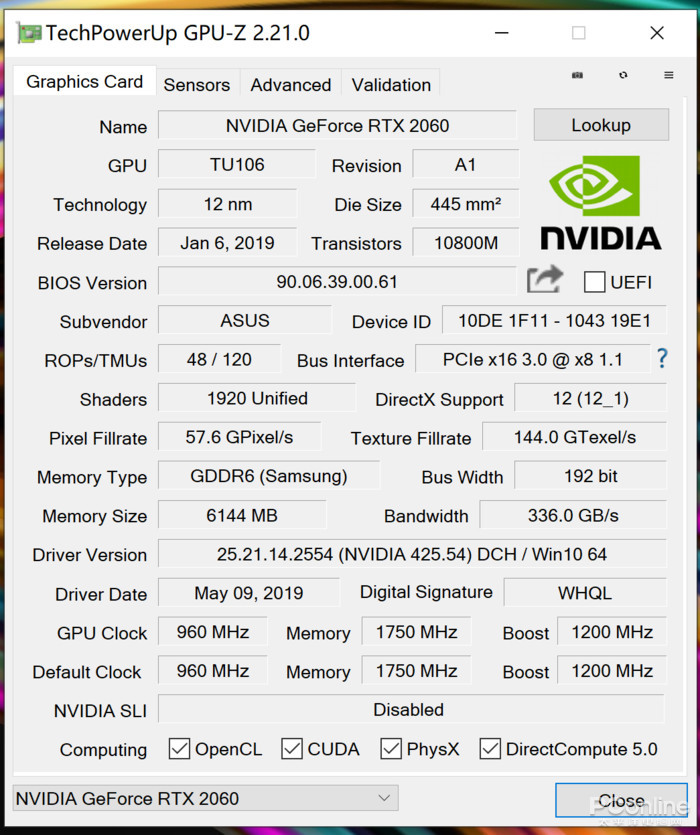Click the GPU-Z app icon in title bar

click(29, 33)
